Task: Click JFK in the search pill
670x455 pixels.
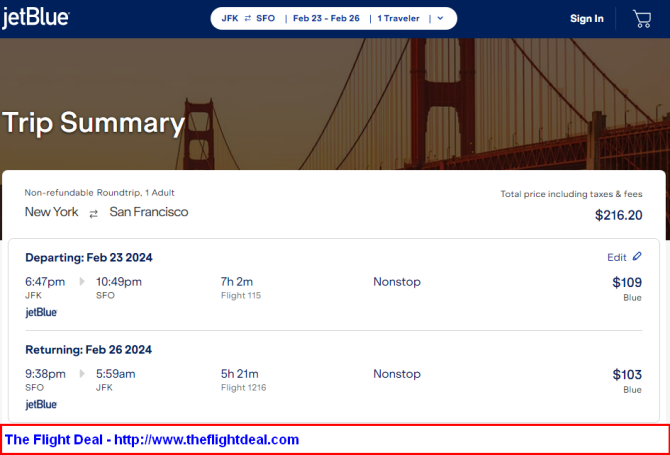Action: [230, 18]
